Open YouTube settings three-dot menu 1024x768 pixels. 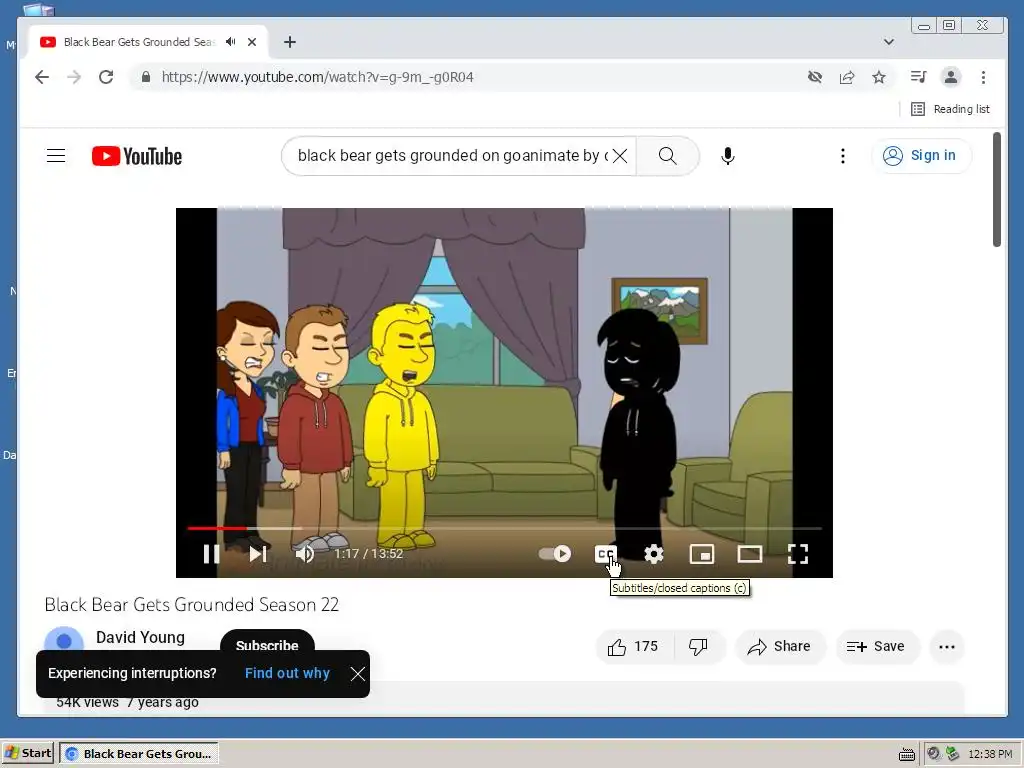pos(843,155)
